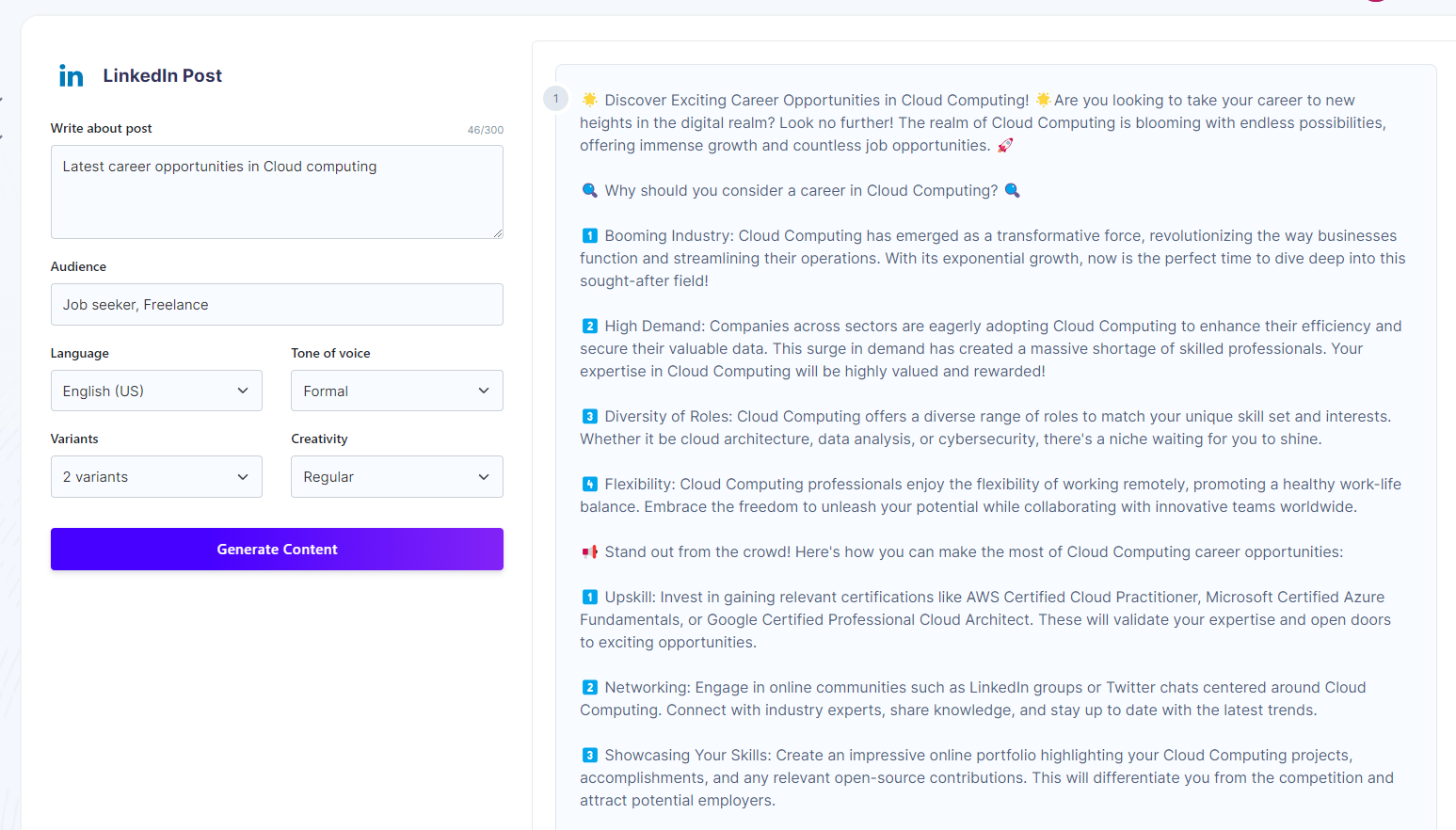Viewport: 1456px width, 830px height.
Task: Select the LinkedIn Post header title
Action: pos(162,75)
